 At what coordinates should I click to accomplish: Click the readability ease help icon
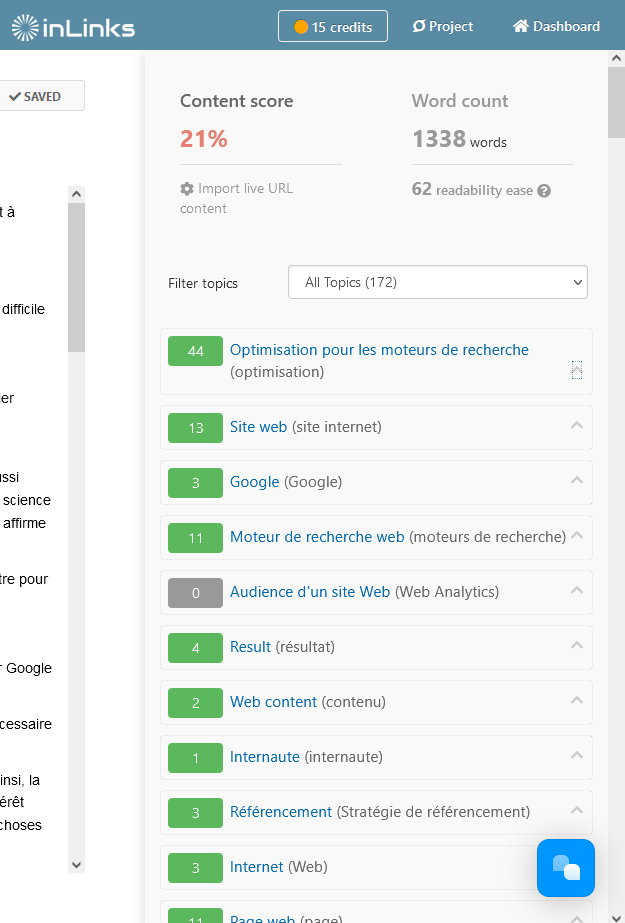click(544, 191)
